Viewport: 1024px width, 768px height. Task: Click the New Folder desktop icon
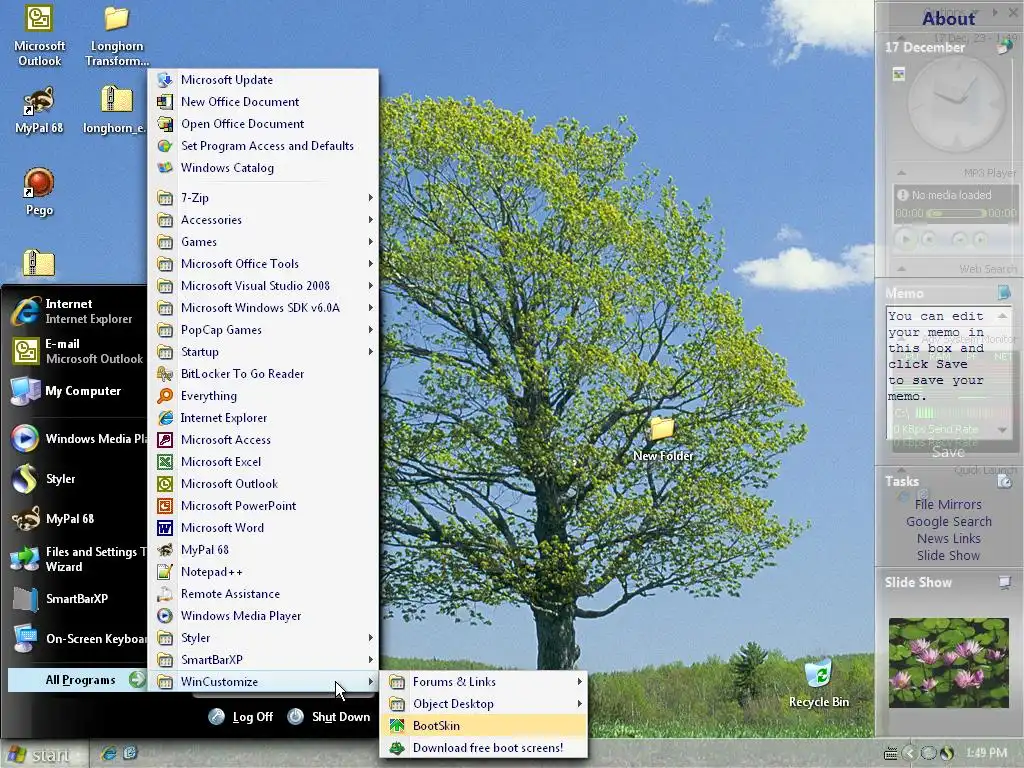click(x=662, y=437)
